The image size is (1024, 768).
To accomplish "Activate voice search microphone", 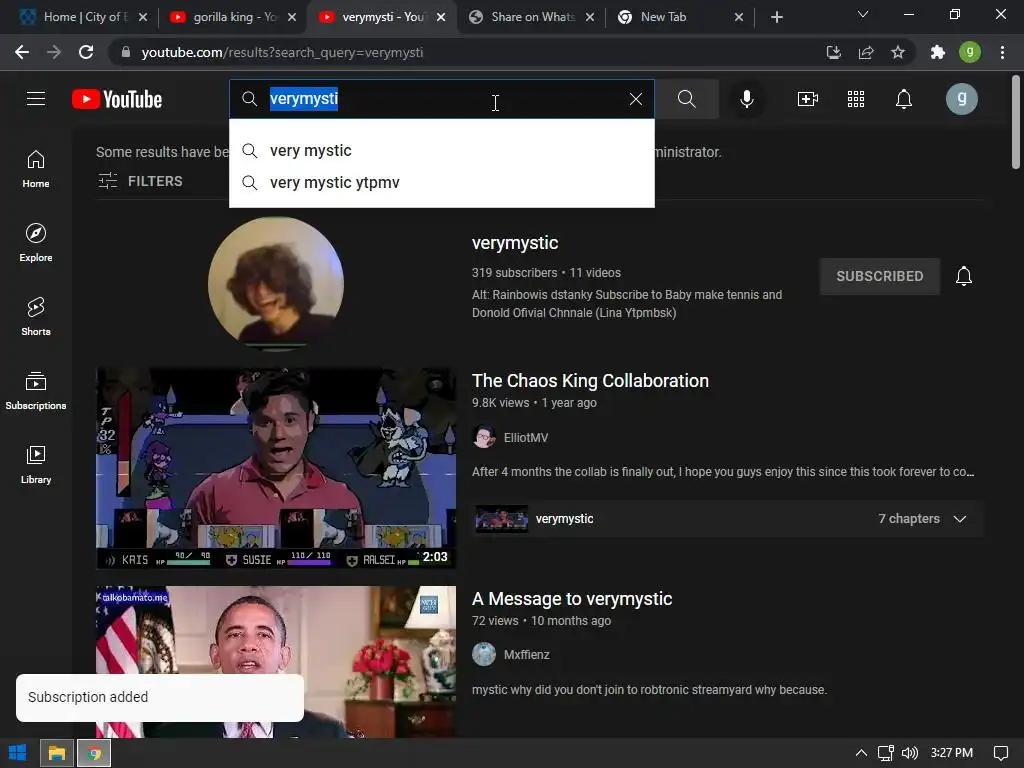I will point(746,99).
